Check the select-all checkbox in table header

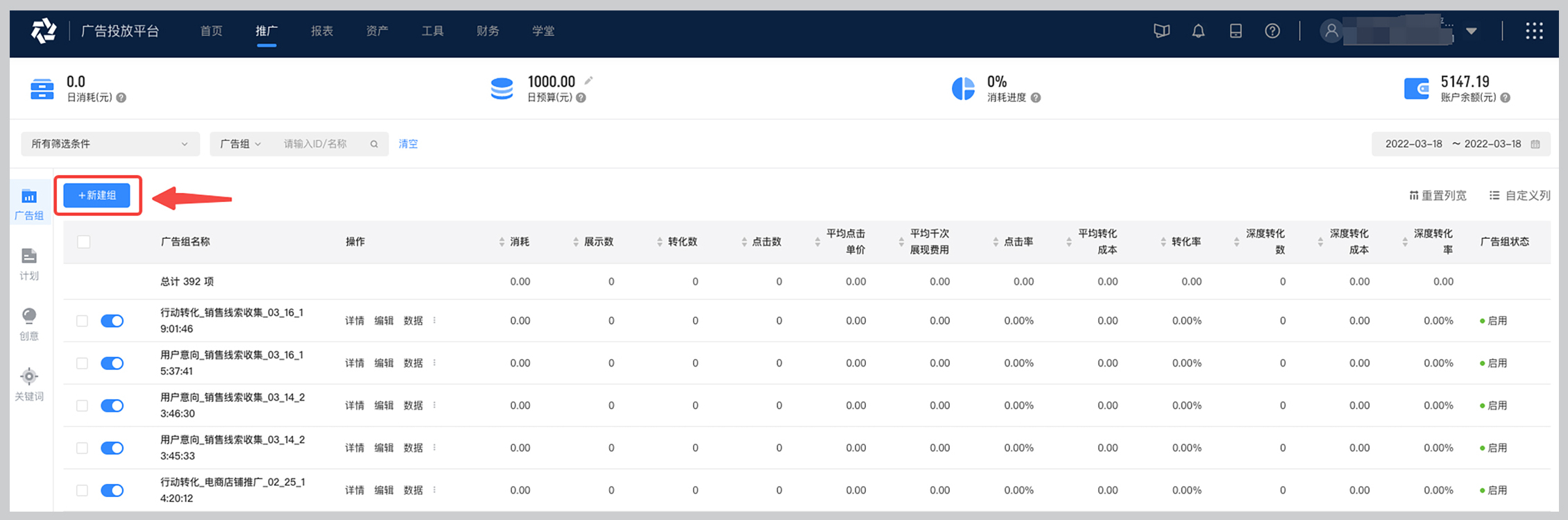coord(84,242)
